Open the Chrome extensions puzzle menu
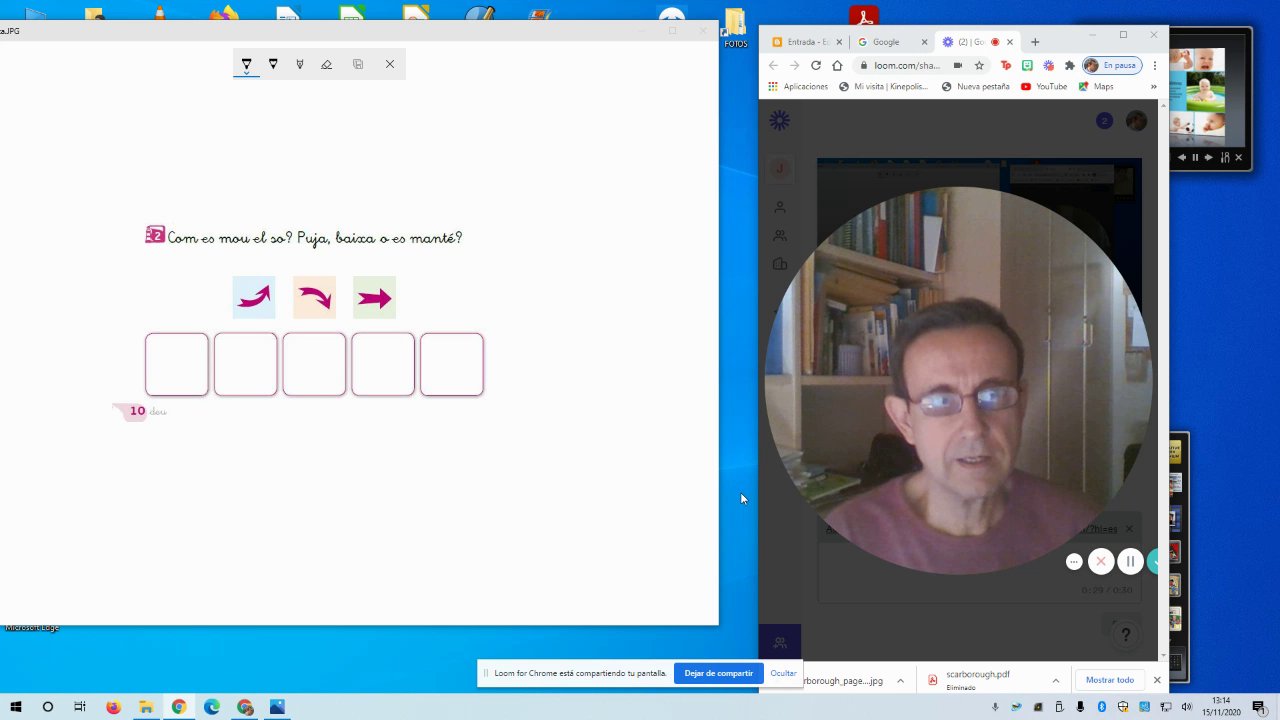Screen dimensions: 1280x720 (x=1069, y=65)
